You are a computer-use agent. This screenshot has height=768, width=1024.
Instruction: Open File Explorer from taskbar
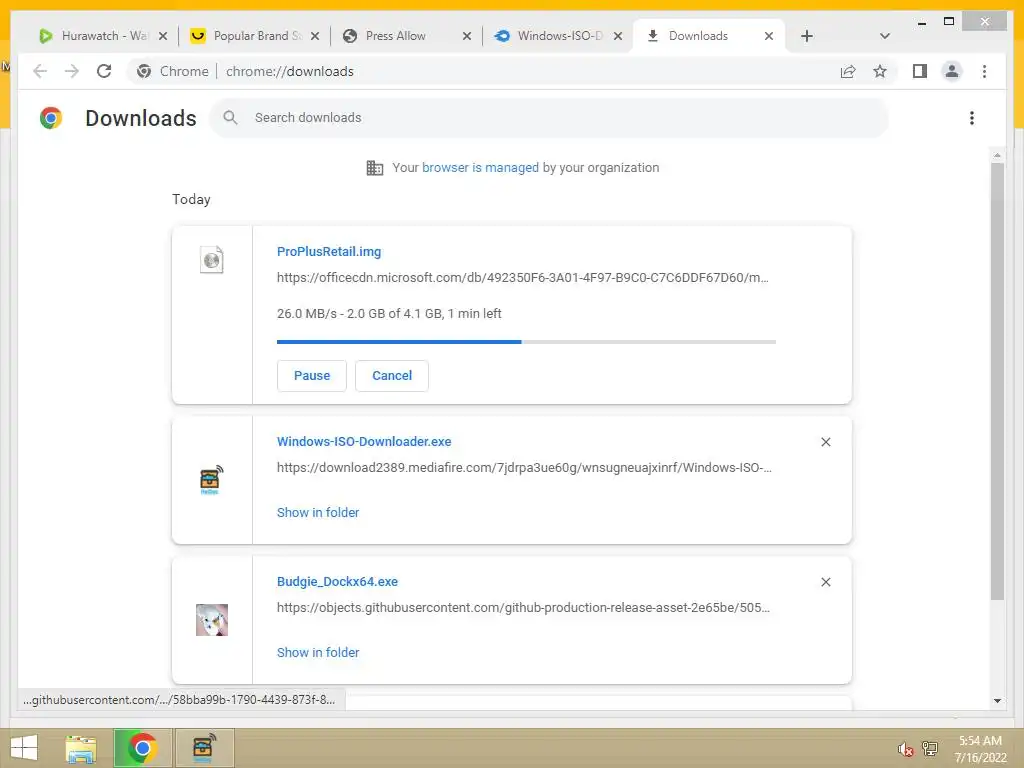click(x=81, y=748)
